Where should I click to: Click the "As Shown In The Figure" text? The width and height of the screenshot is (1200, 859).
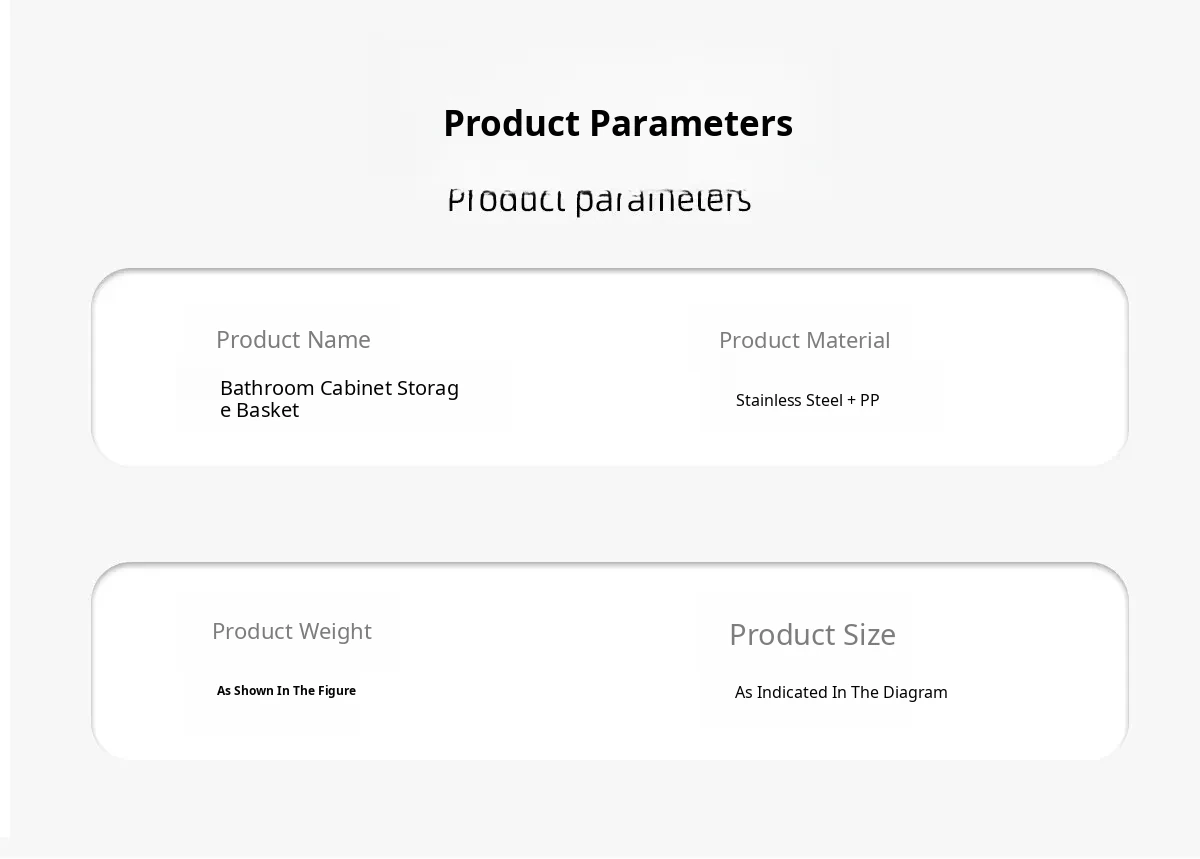pos(286,691)
